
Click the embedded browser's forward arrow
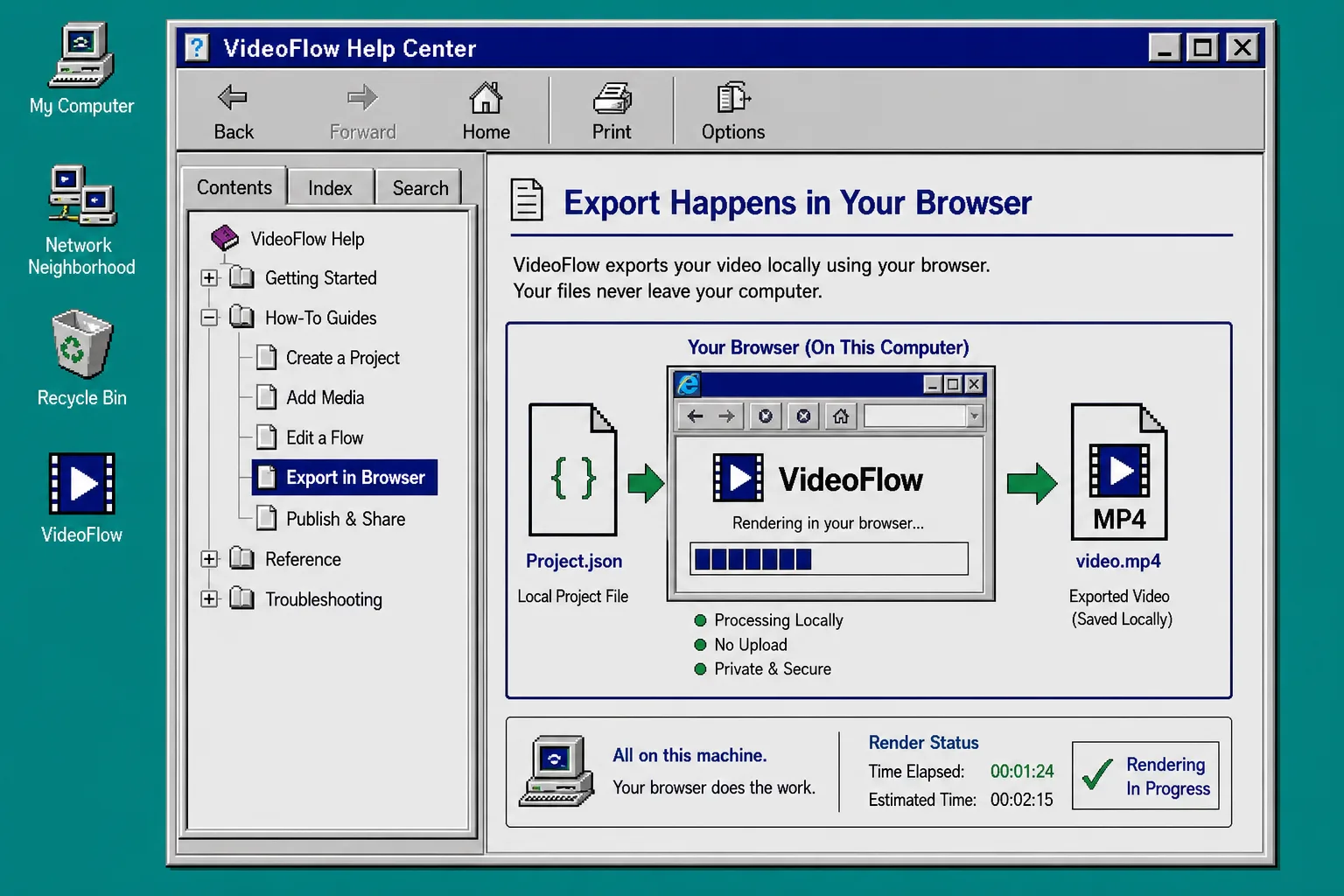727,416
